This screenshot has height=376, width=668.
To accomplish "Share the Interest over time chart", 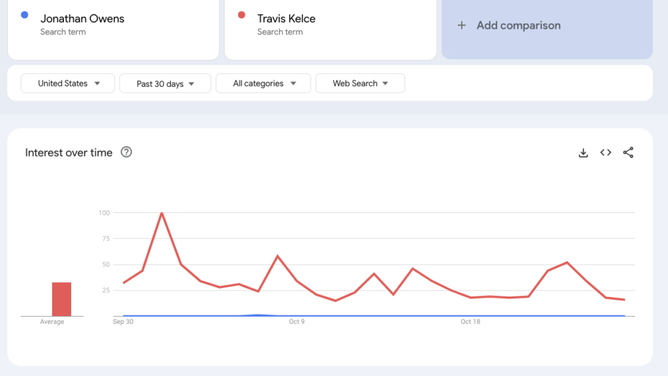I will pos(628,152).
